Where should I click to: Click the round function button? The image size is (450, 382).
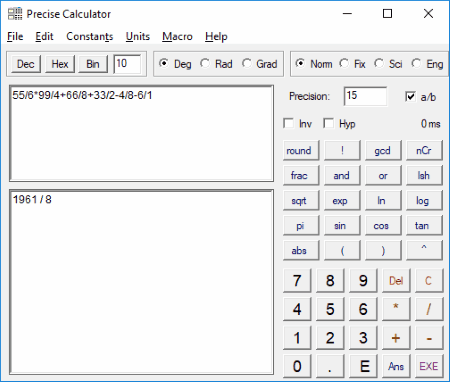pyautogui.click(x=301, y=151)
